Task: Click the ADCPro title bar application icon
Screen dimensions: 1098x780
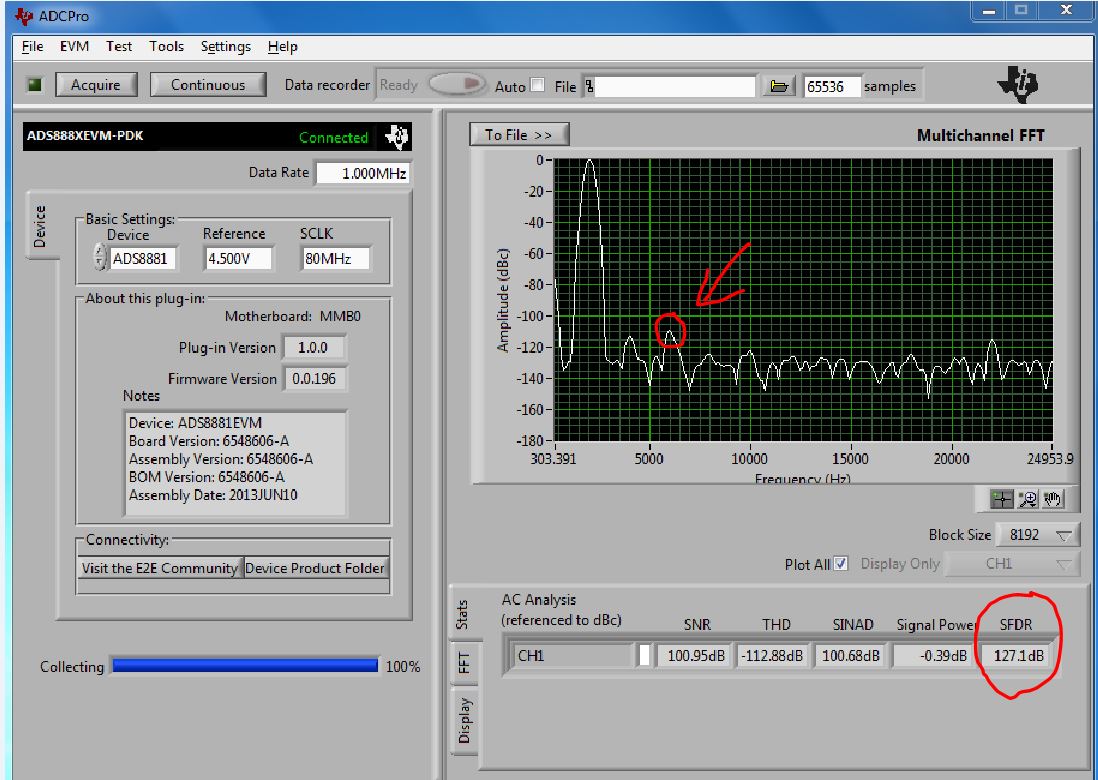Action: coord(24,15)
